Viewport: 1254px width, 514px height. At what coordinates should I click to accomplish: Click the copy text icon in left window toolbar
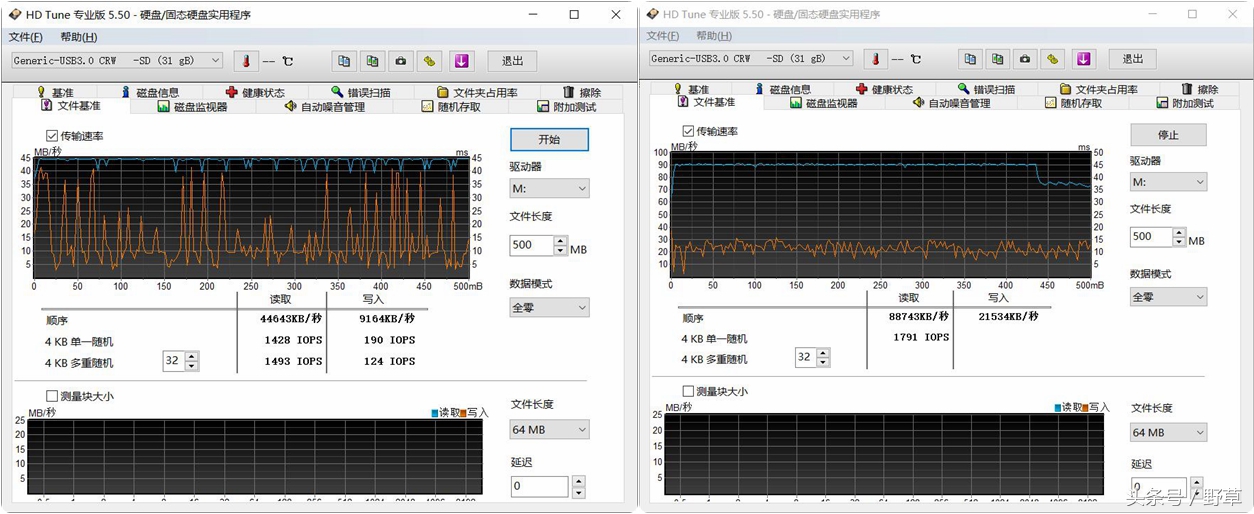click(x=345, y=61)
